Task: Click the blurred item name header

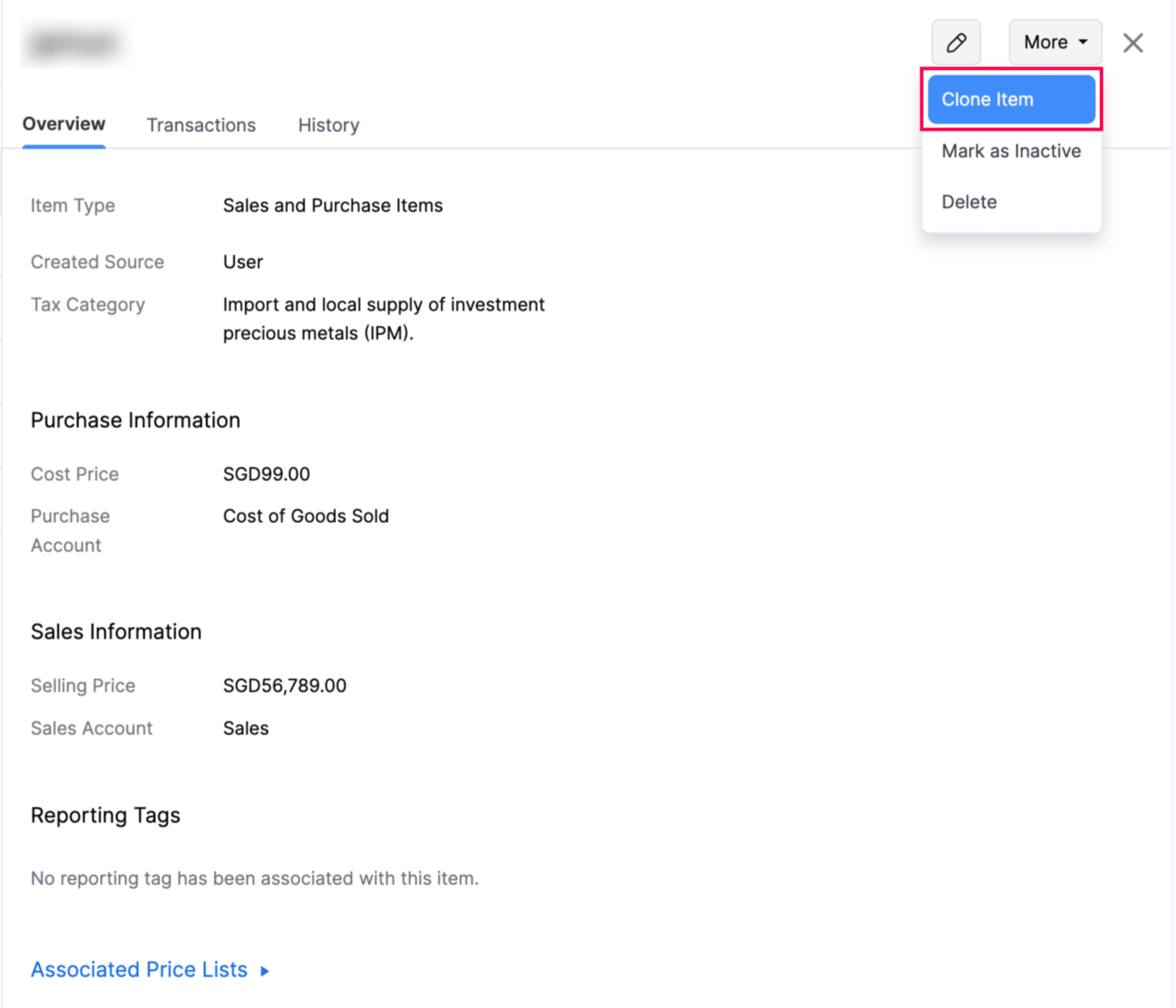Action: (73, 44)
